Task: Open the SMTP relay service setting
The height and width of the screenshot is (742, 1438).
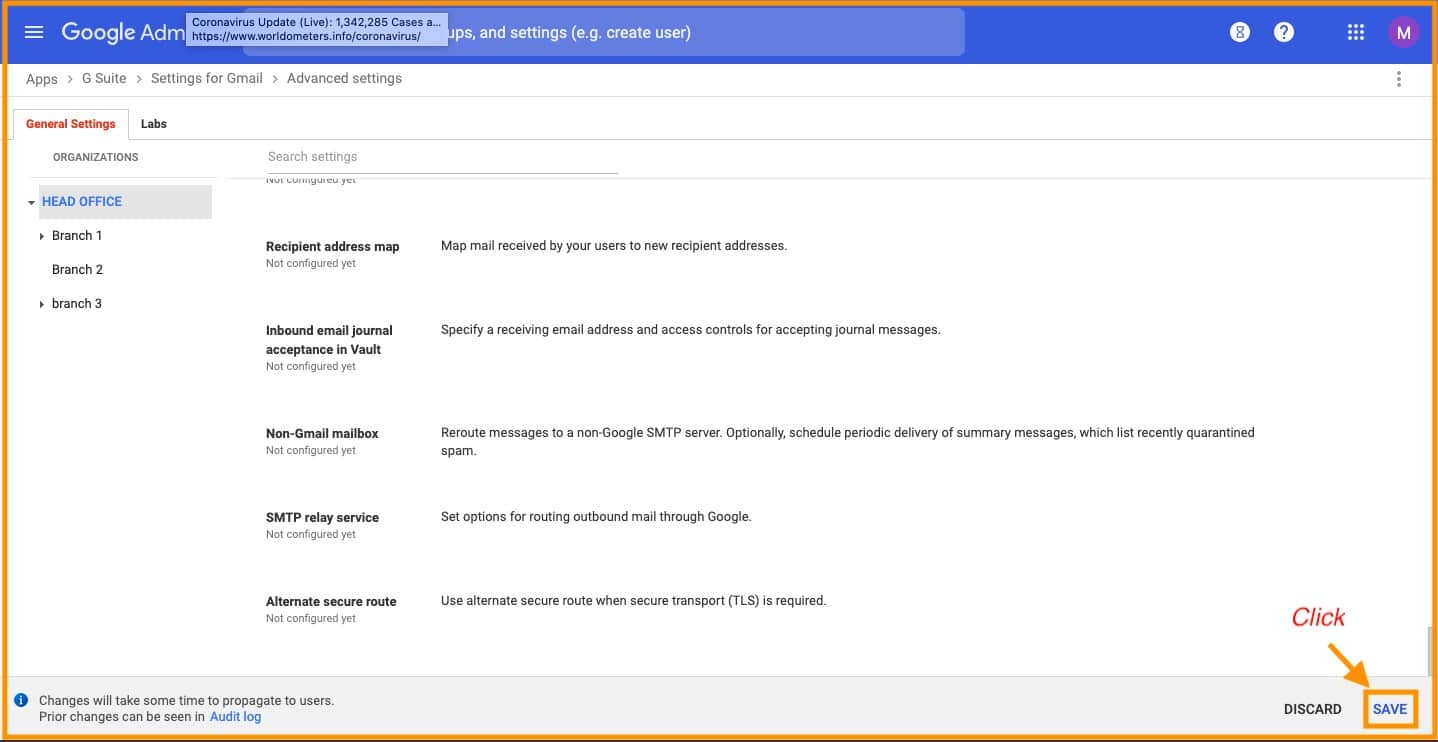Action: 322,518
